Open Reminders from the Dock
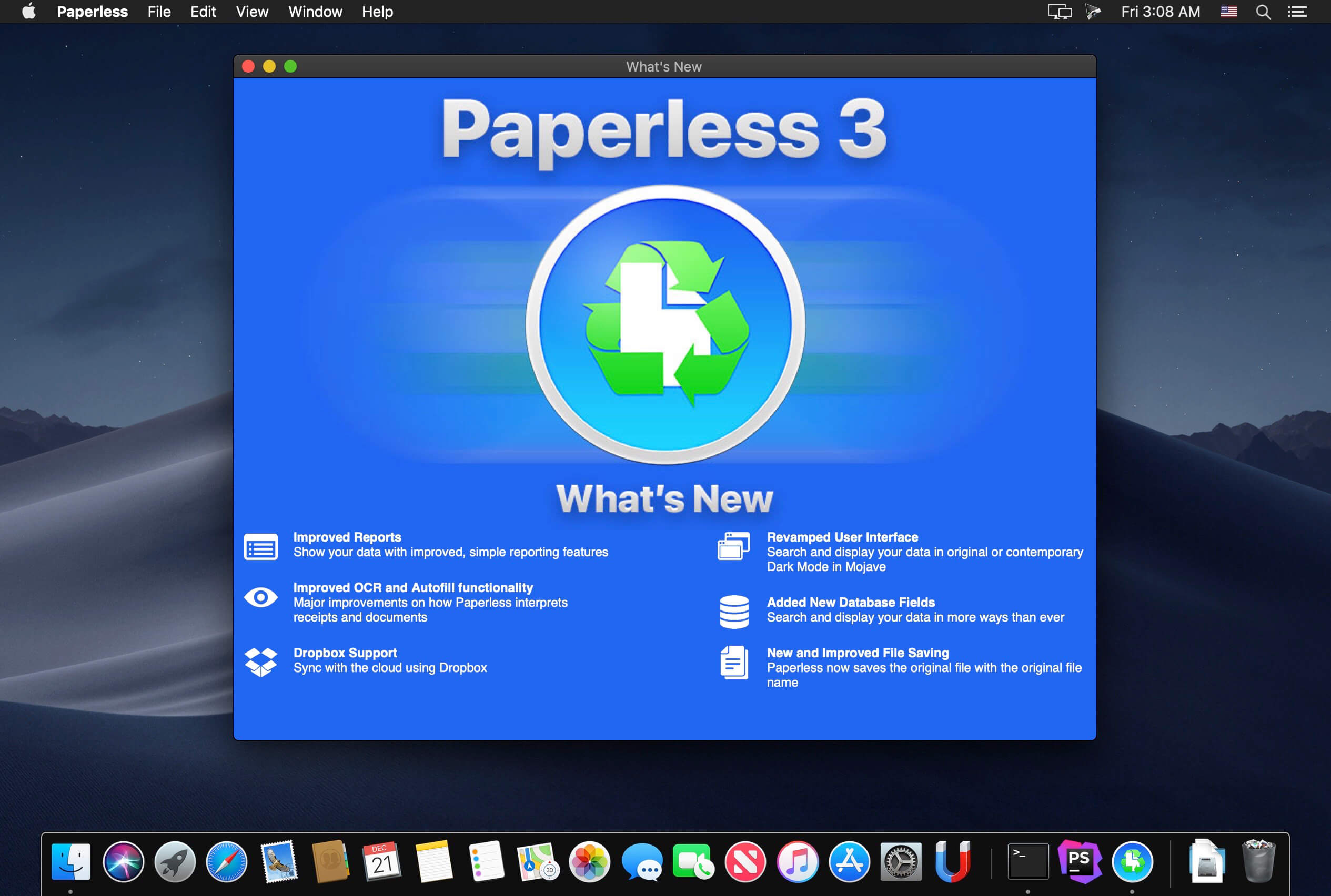The image size is (1331, 896). (x=486, y=861)
